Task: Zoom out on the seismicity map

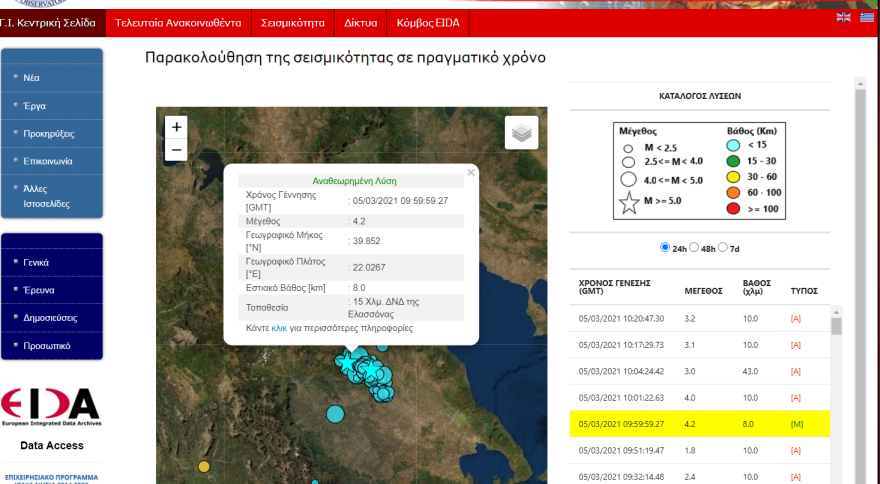Action: 176,150
